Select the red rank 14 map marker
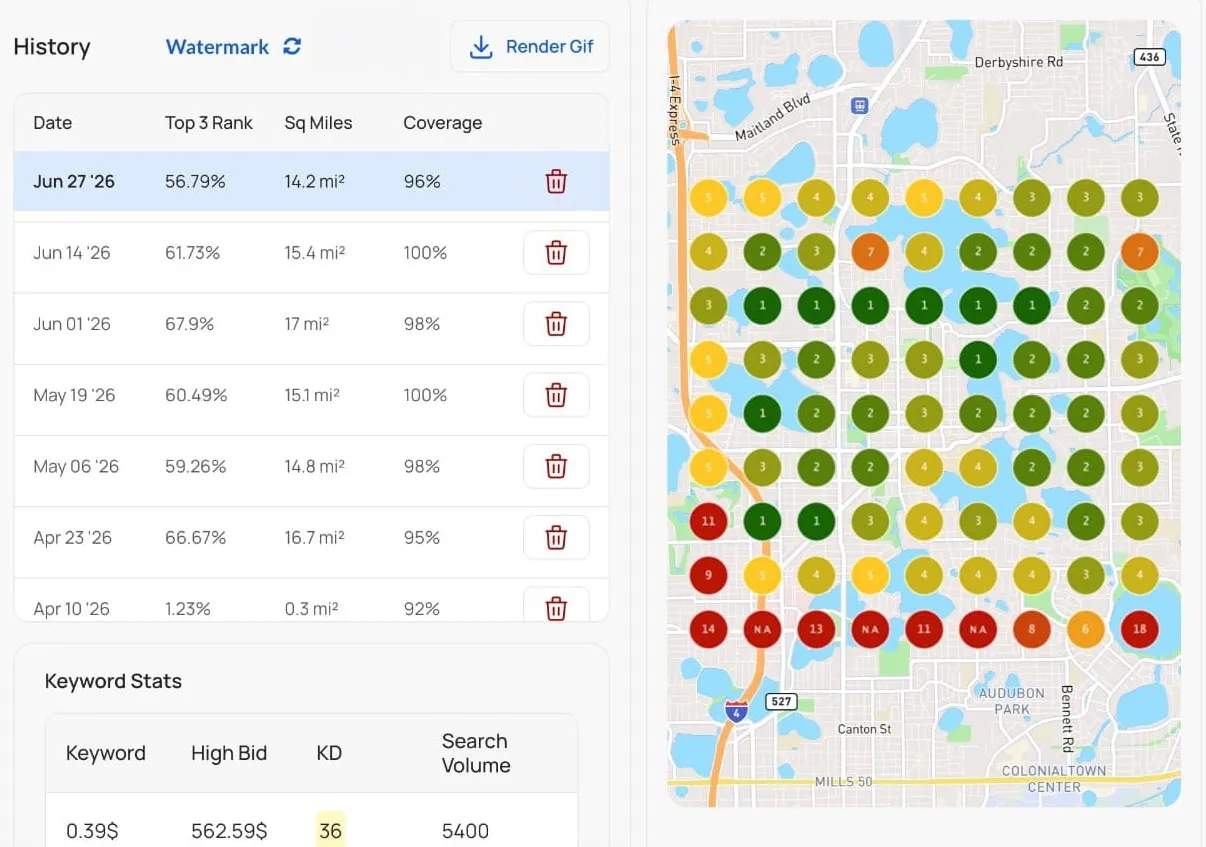Viewport: 1206px width, 847px height. [708, 629]
